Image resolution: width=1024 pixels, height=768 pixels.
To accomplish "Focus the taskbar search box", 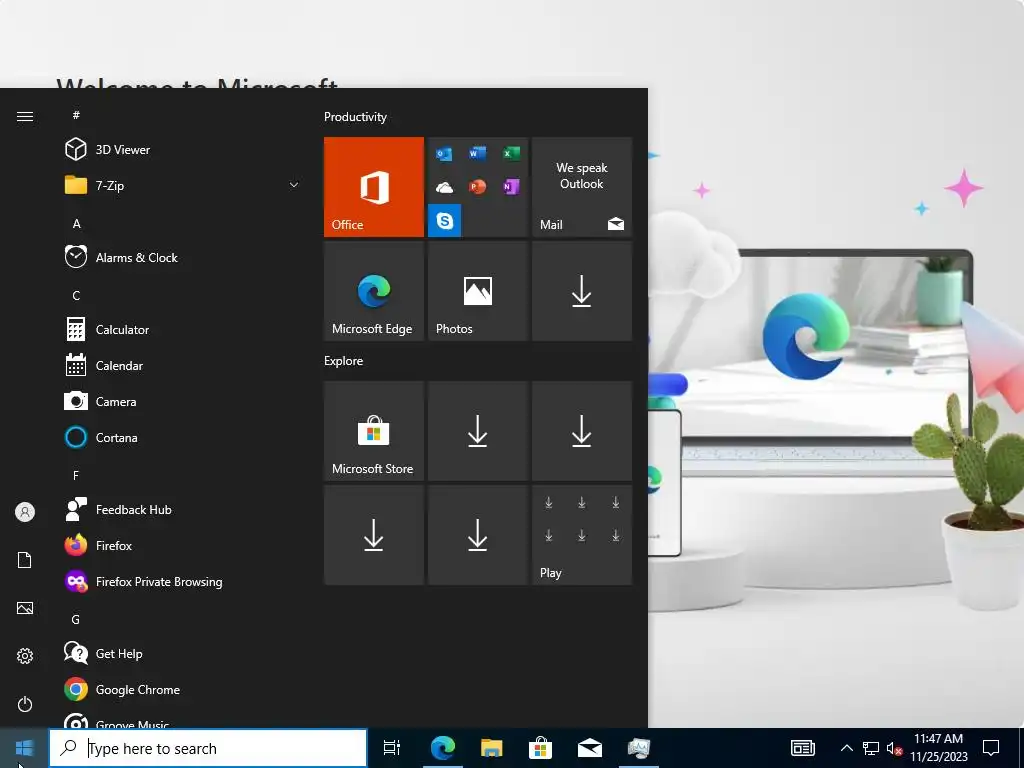I will click(208, 748).
